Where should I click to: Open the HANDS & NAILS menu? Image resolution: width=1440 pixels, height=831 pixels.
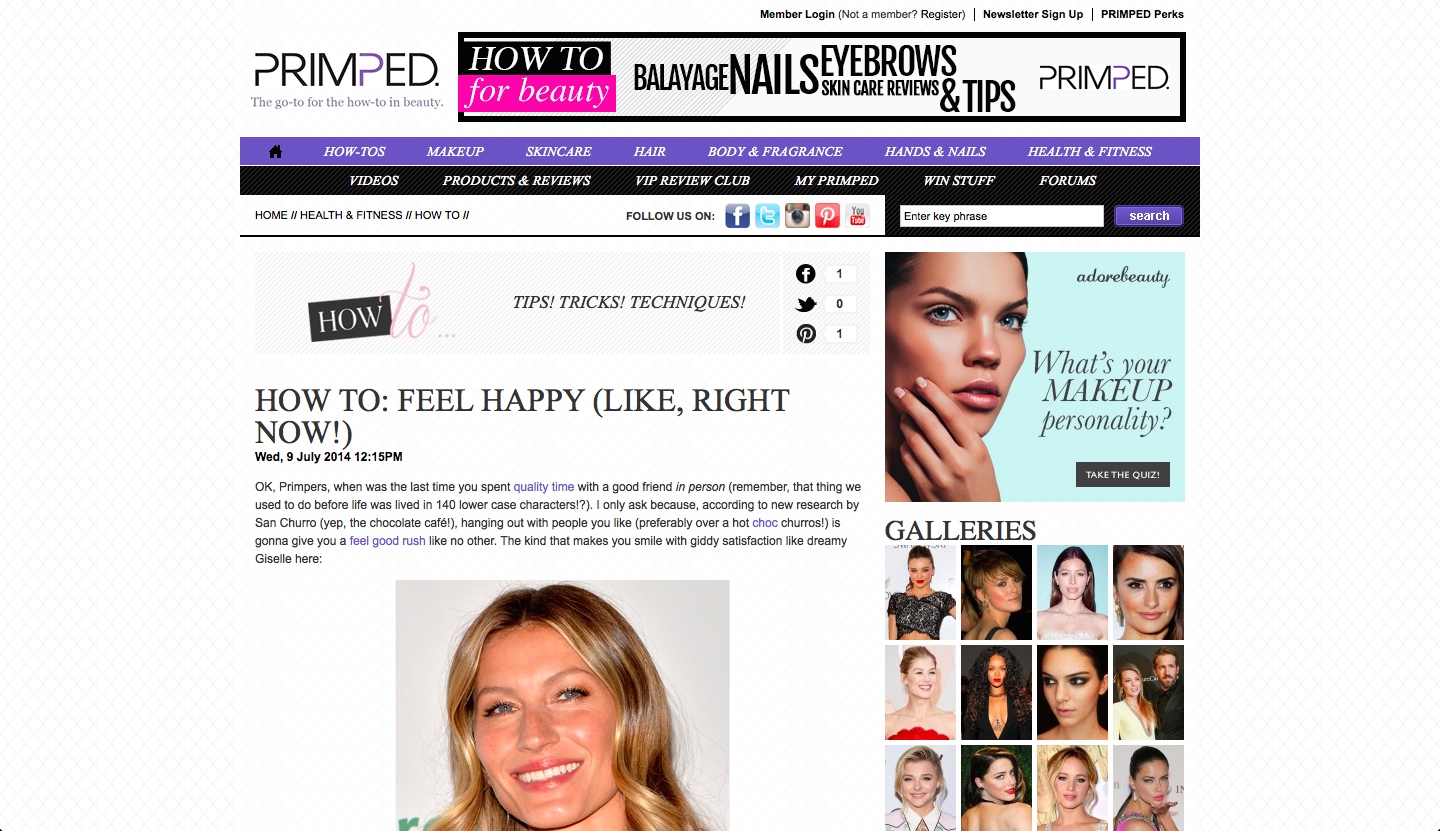point(935,151)
